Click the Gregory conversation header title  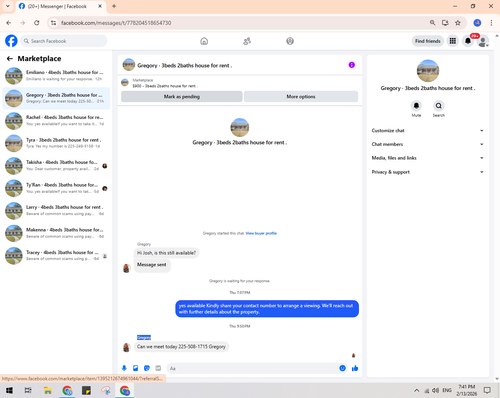(x=185, y=65)
